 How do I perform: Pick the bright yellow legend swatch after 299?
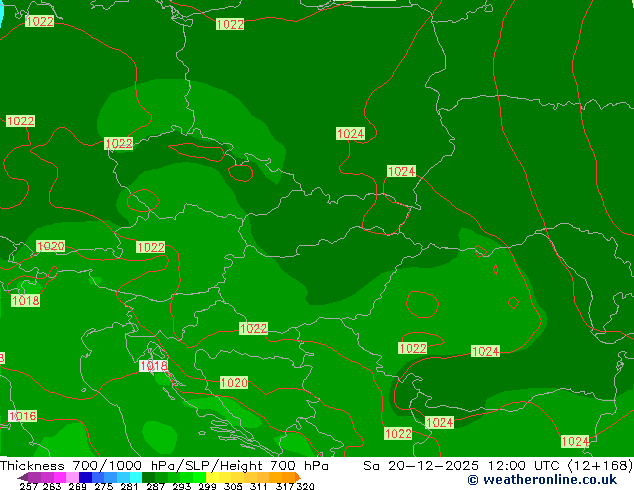[212, 477]
